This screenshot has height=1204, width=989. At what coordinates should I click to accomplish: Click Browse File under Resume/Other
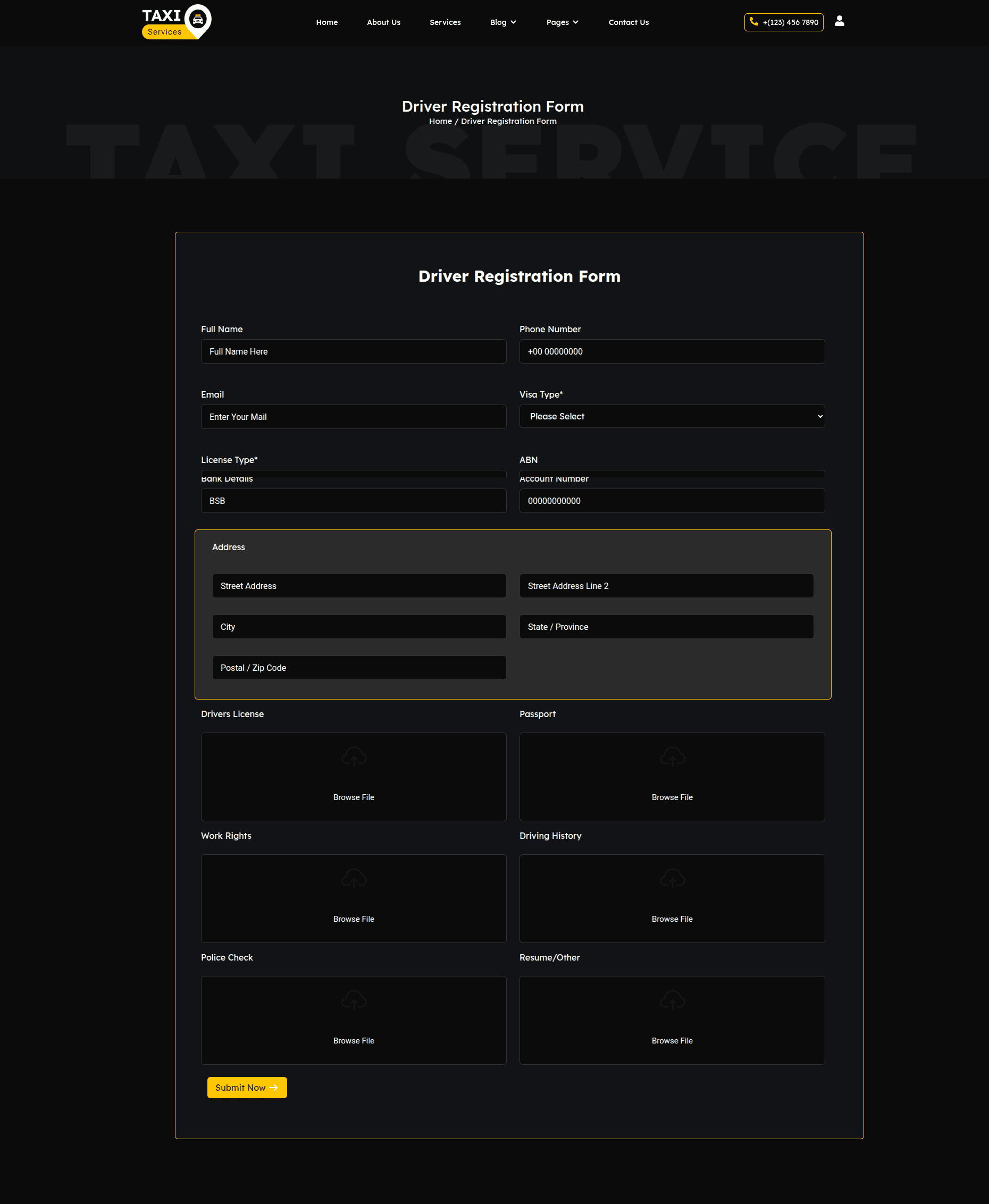672,1041
